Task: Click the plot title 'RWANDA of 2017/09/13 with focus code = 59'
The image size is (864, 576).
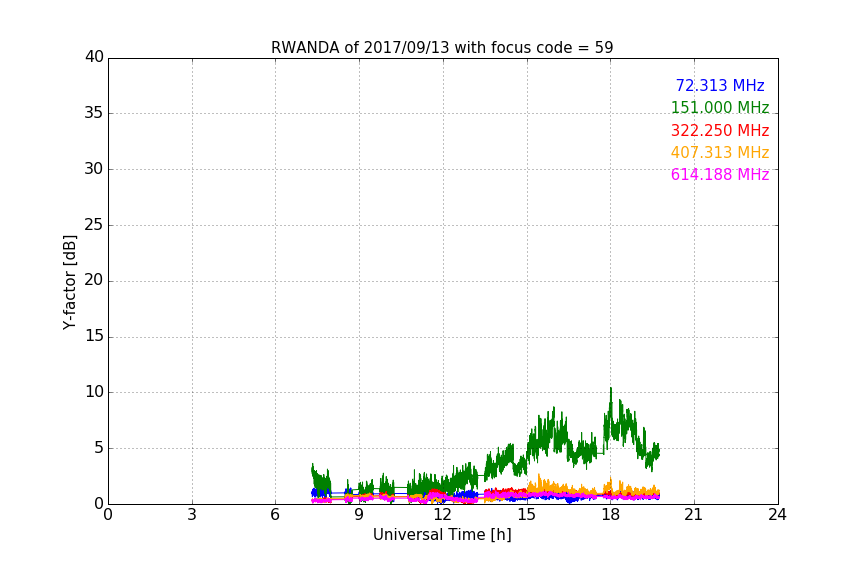Action: click(442, 47)
